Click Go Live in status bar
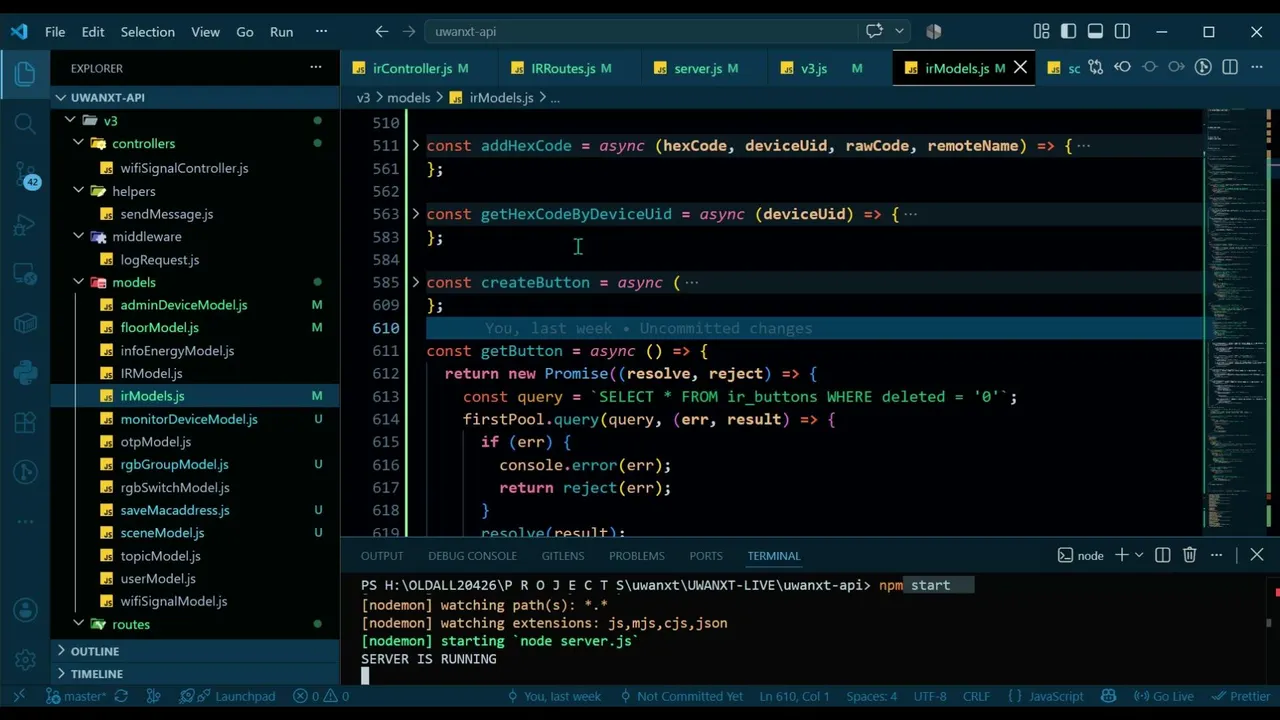 [x=1164, y=696]
